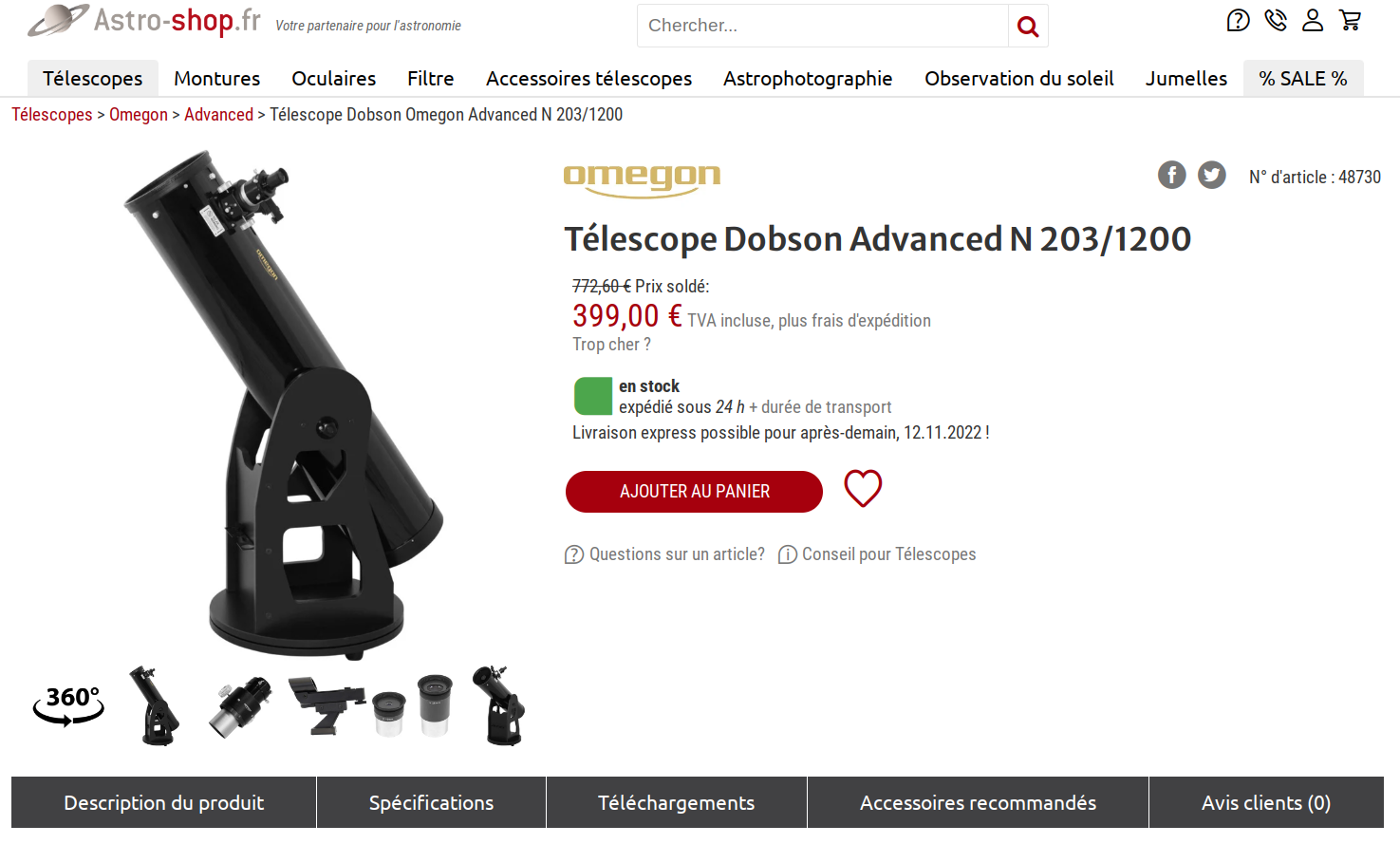Add to wishlist heart icon
The image size is (1400, 844).
[x=863, y=489]
